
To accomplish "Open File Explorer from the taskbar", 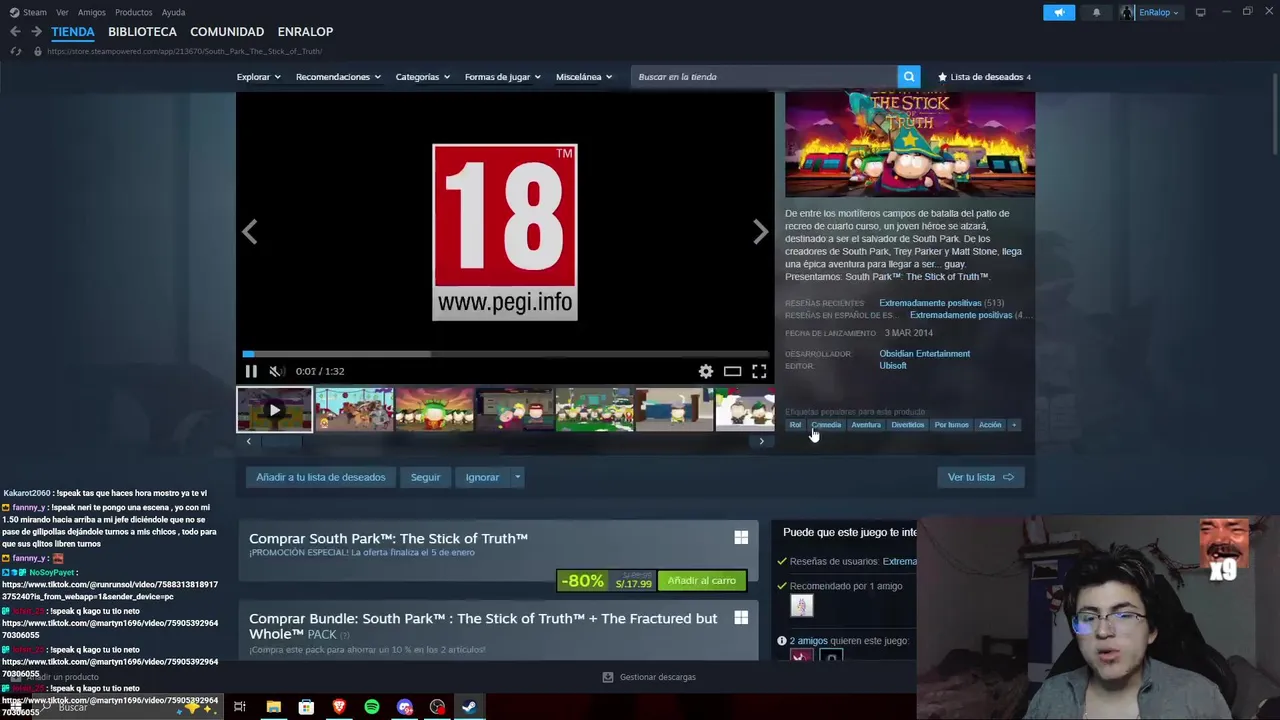I will (273, 707).
